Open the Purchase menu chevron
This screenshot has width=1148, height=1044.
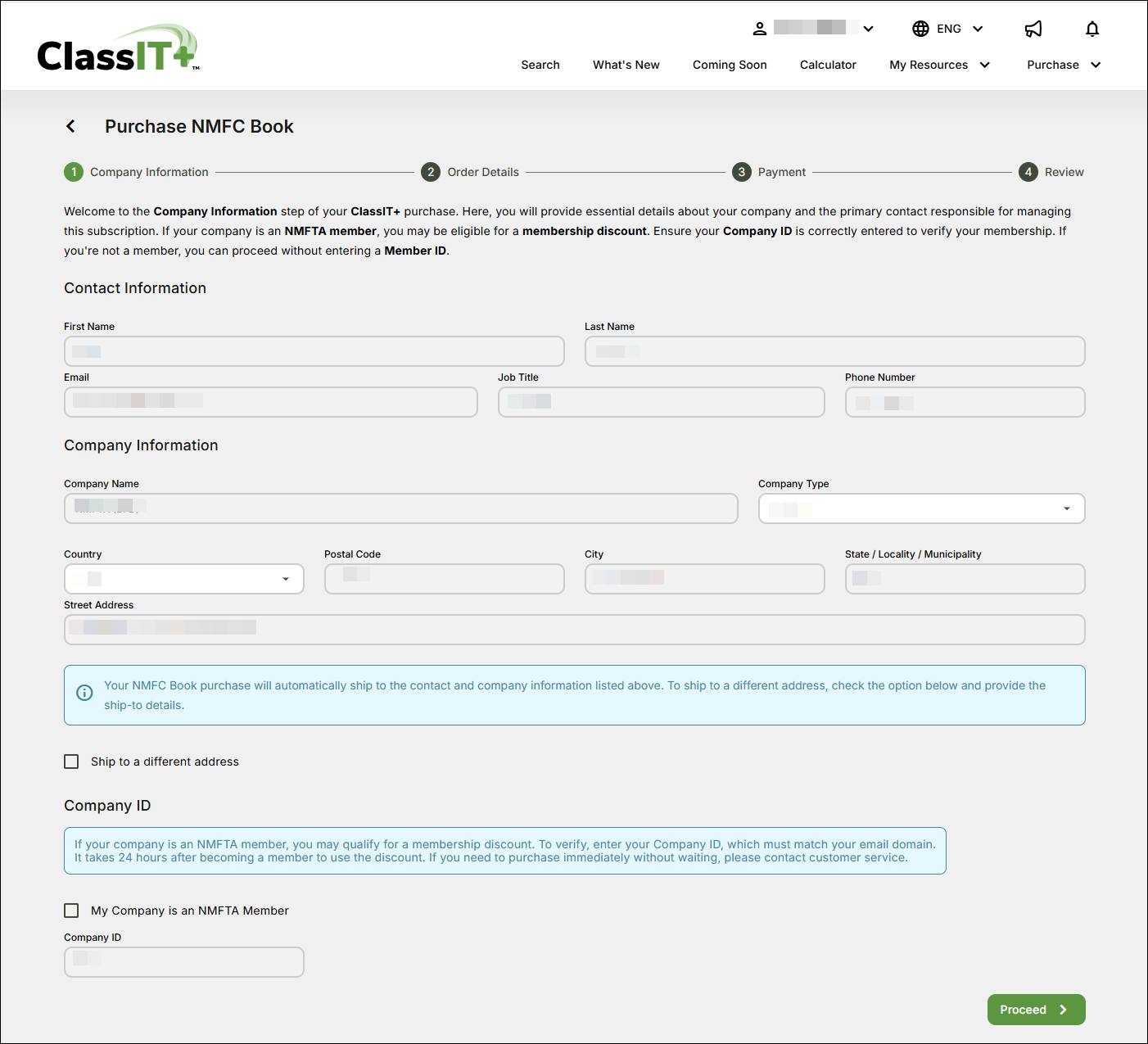1096,65
